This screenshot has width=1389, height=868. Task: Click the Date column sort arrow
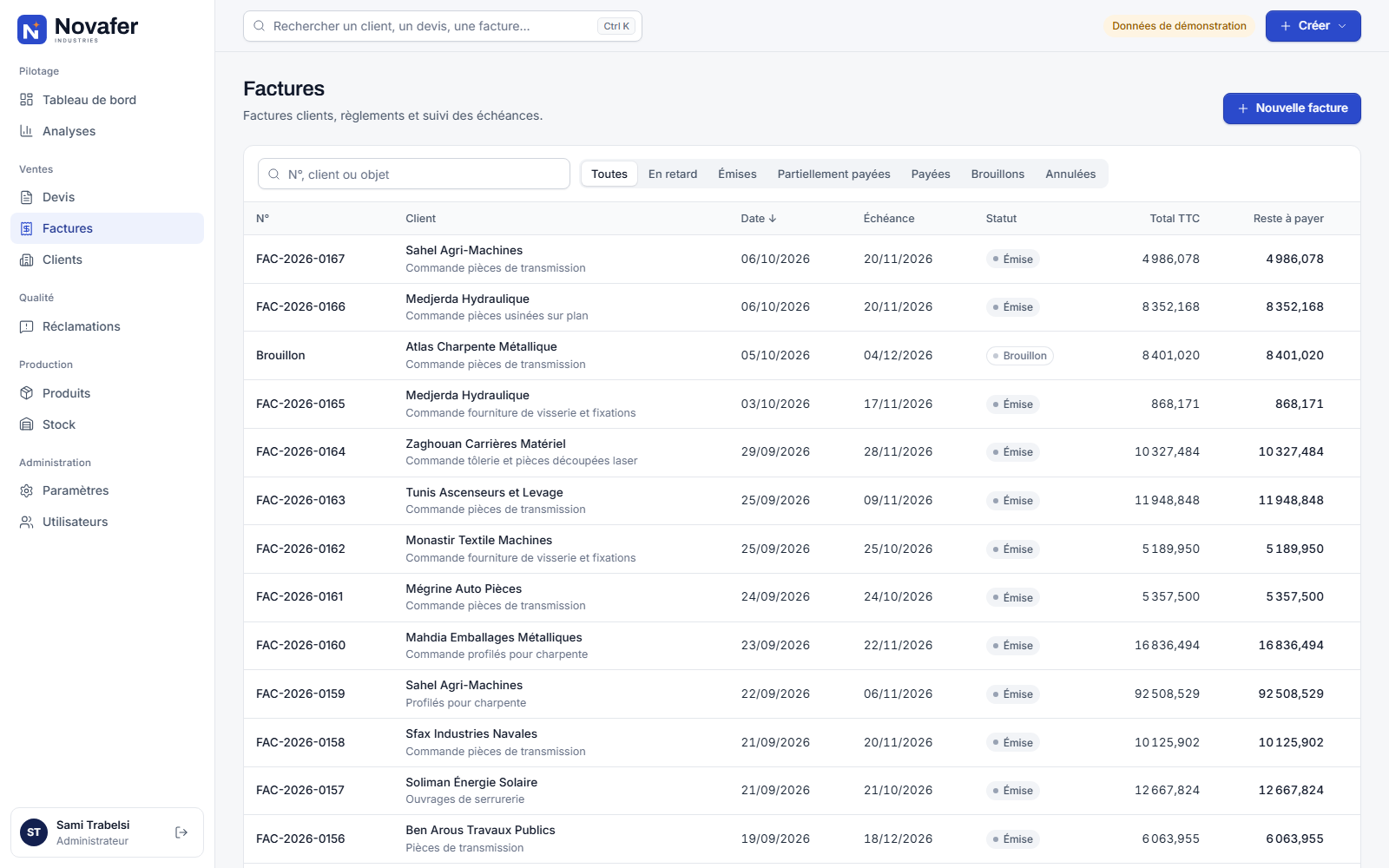pos(773,219)
